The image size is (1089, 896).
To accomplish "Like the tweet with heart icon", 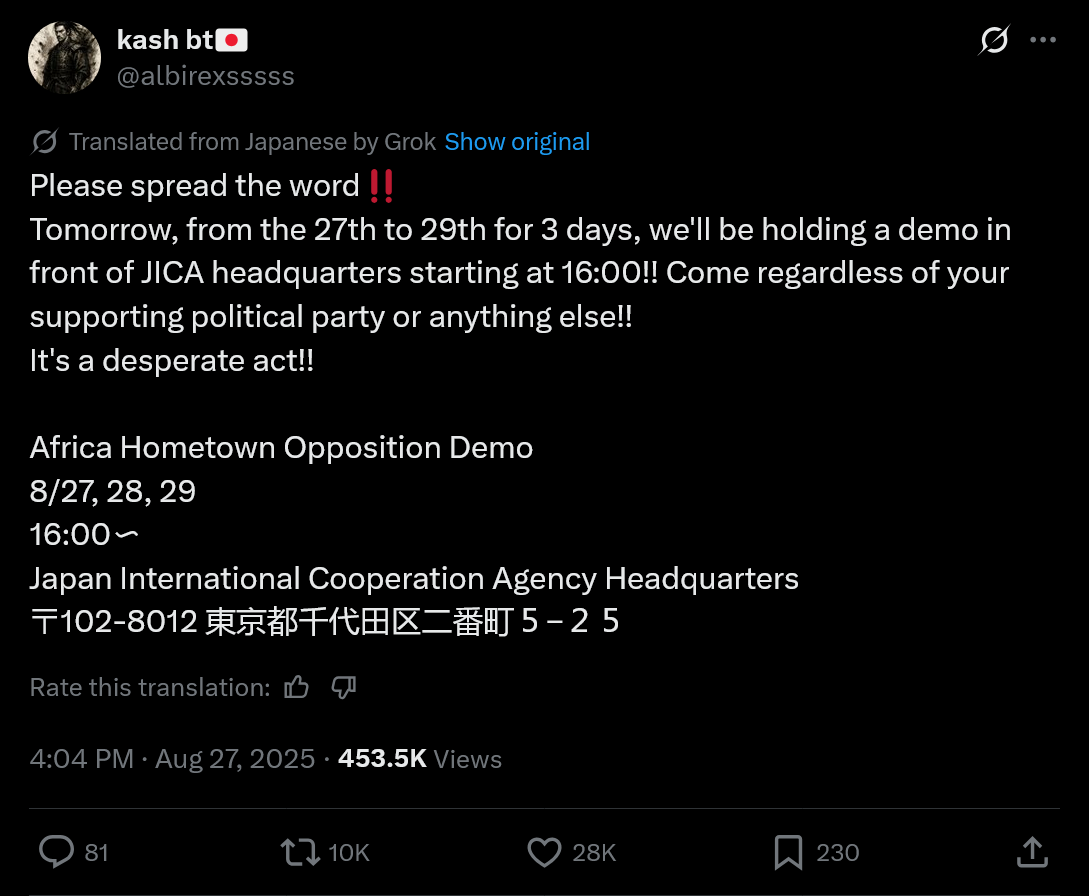I will tap(544, 852).
